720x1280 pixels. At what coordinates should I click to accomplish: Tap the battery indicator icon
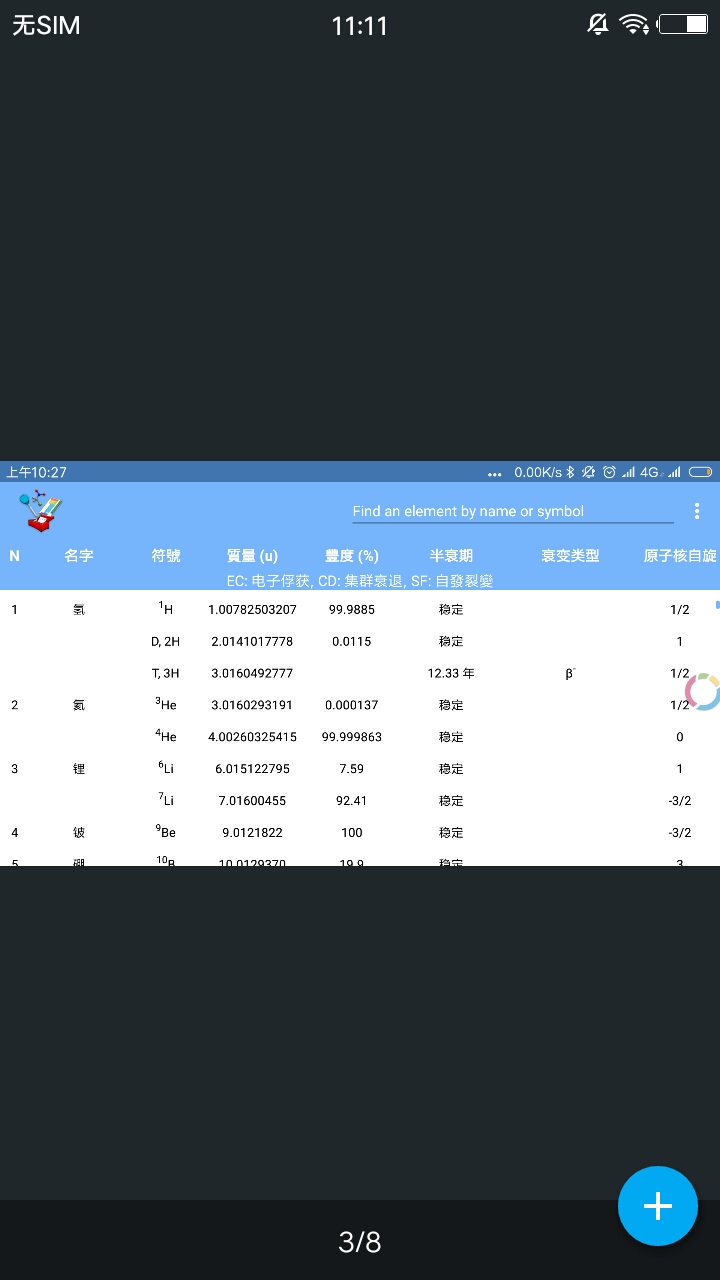[683, 25]
